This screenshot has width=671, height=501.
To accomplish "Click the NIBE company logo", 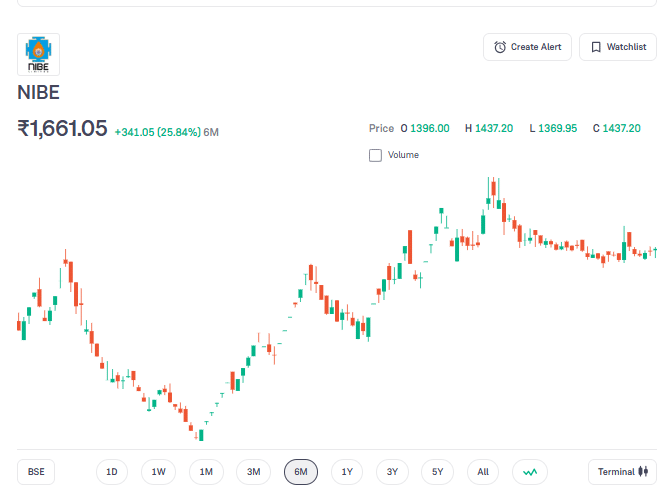I will point(38,54).
